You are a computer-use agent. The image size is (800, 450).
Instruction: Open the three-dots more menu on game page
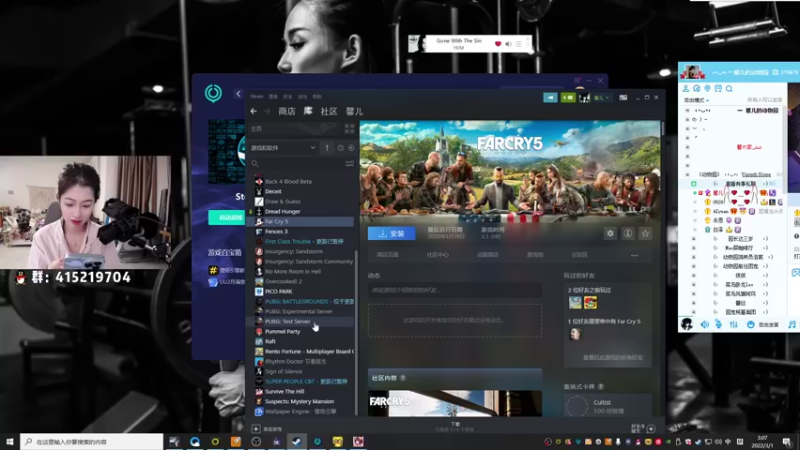(635, 255)
